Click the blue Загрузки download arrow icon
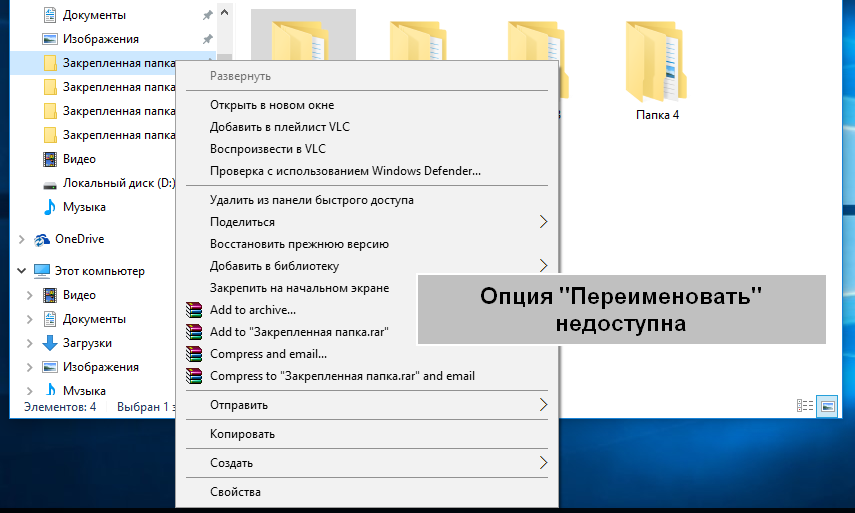The width and height of the screenshot is (855, 513). [50, 343]
